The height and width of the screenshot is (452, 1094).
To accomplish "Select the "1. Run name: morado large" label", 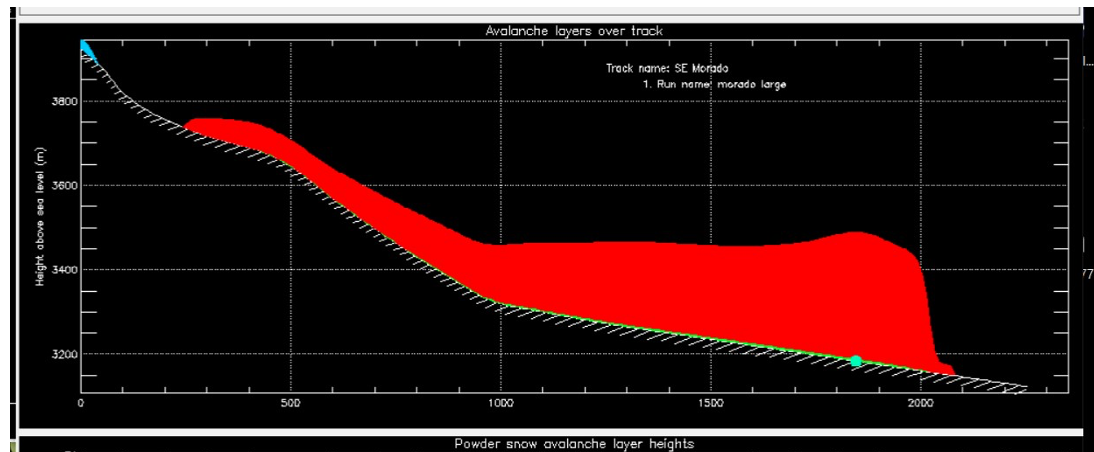I will tap(715, 85).
